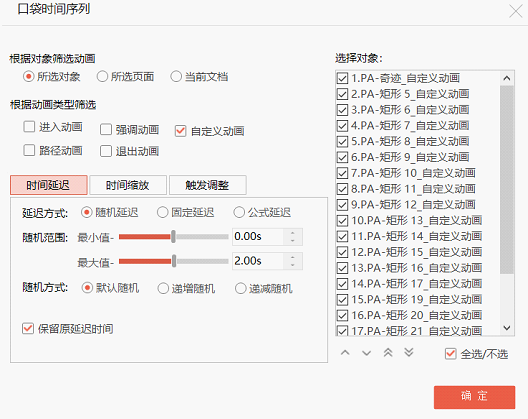This screenshot has width=528, height=419.
Task: Move selected item up one position
Action: [x=345, y=353]
